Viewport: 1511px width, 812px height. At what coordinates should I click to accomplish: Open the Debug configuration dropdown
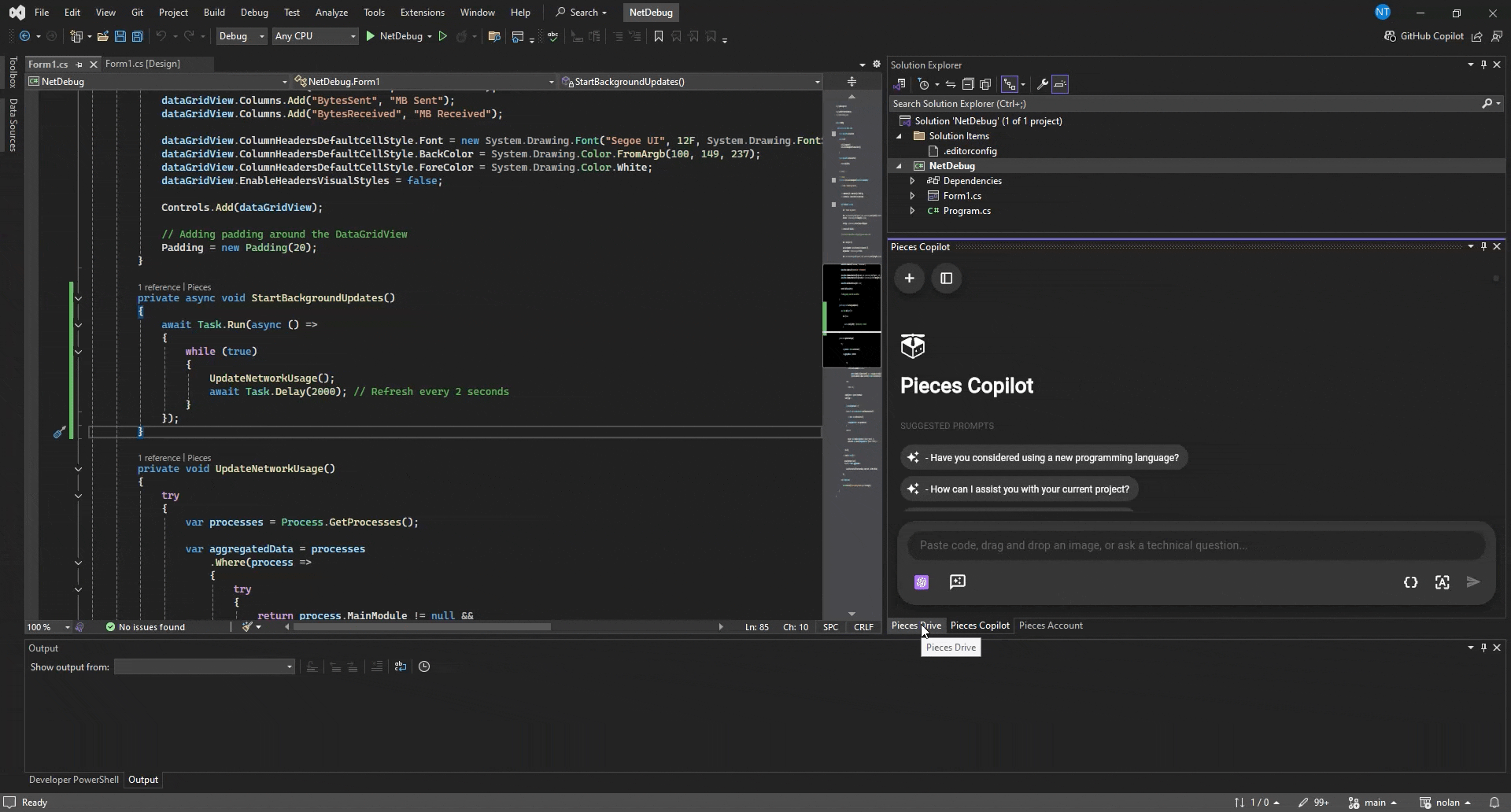tap(242, 36)
